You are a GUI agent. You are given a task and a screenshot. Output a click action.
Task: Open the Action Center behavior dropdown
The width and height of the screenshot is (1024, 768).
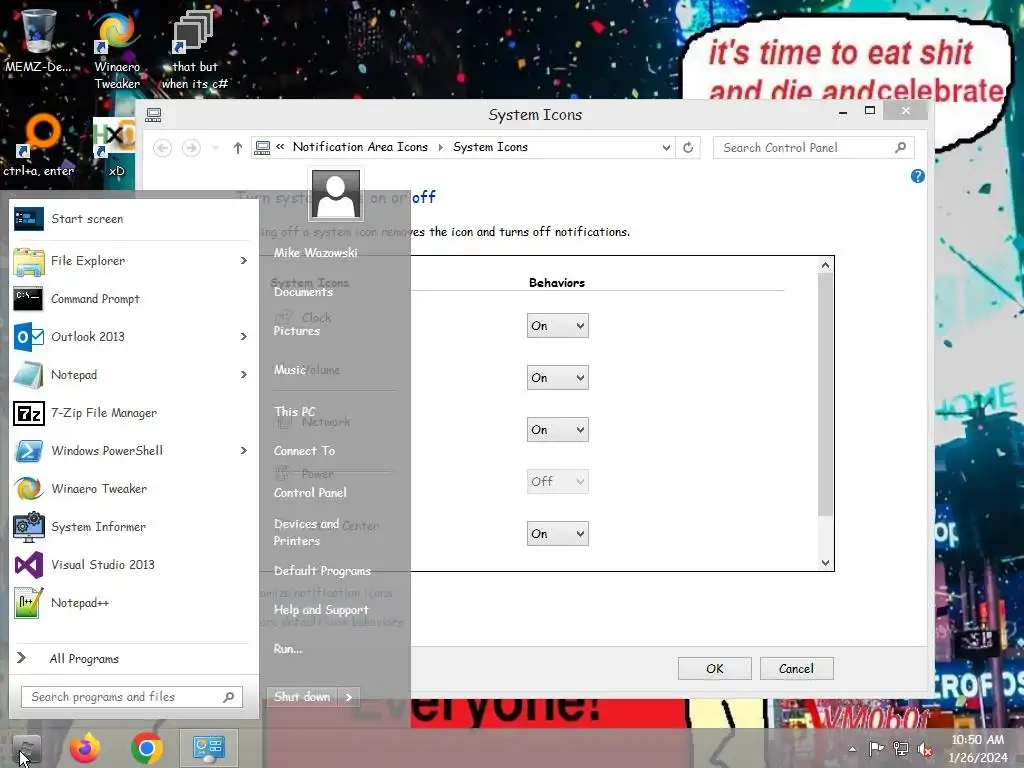tap(558, 534)
